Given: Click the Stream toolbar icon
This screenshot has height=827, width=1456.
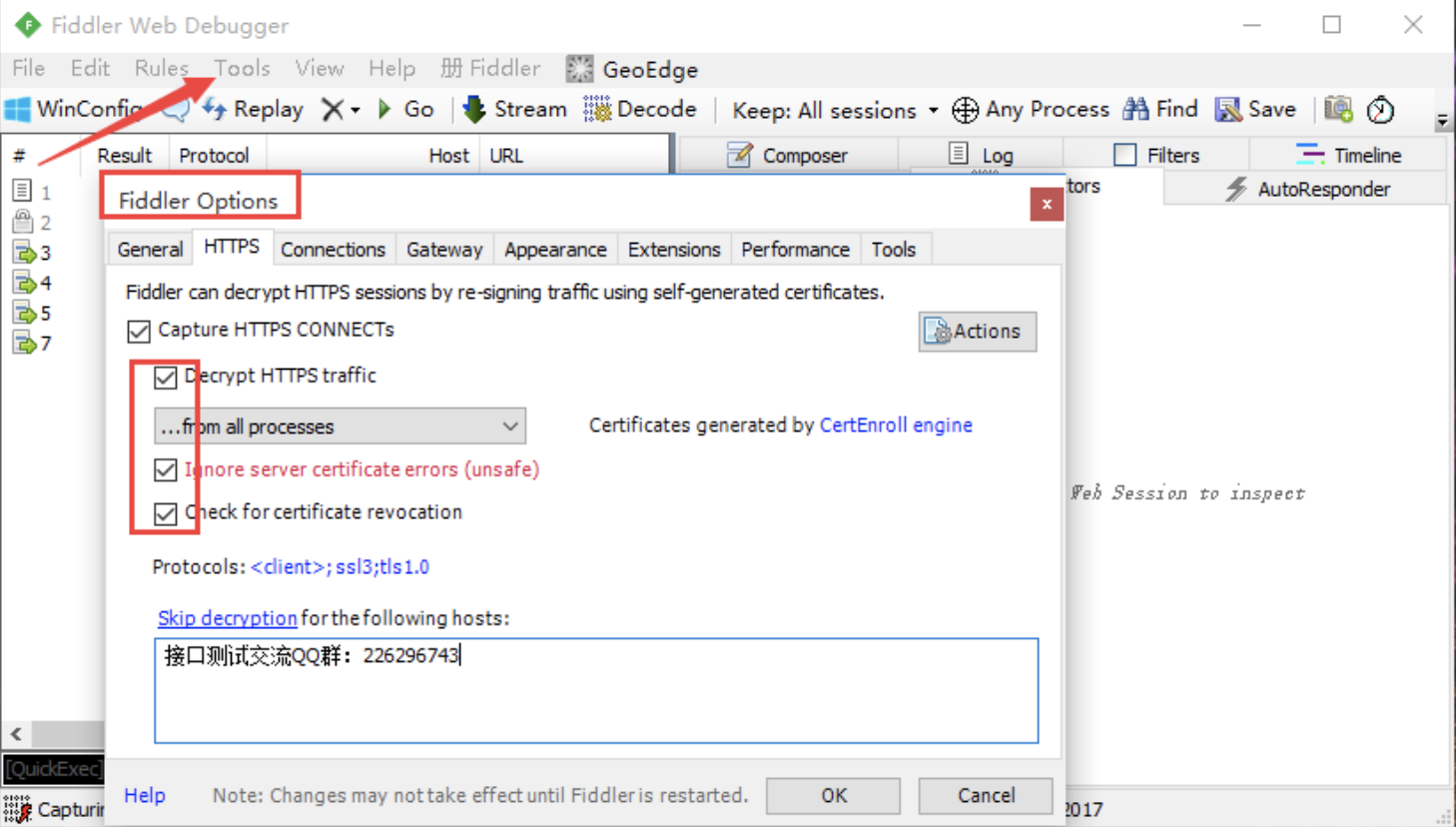Looking at the screenshot, I should pos(475,110).
